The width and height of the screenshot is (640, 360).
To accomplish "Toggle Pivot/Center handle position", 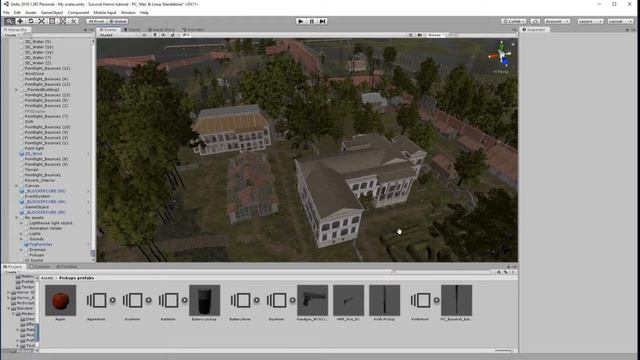I will (96, 21).
